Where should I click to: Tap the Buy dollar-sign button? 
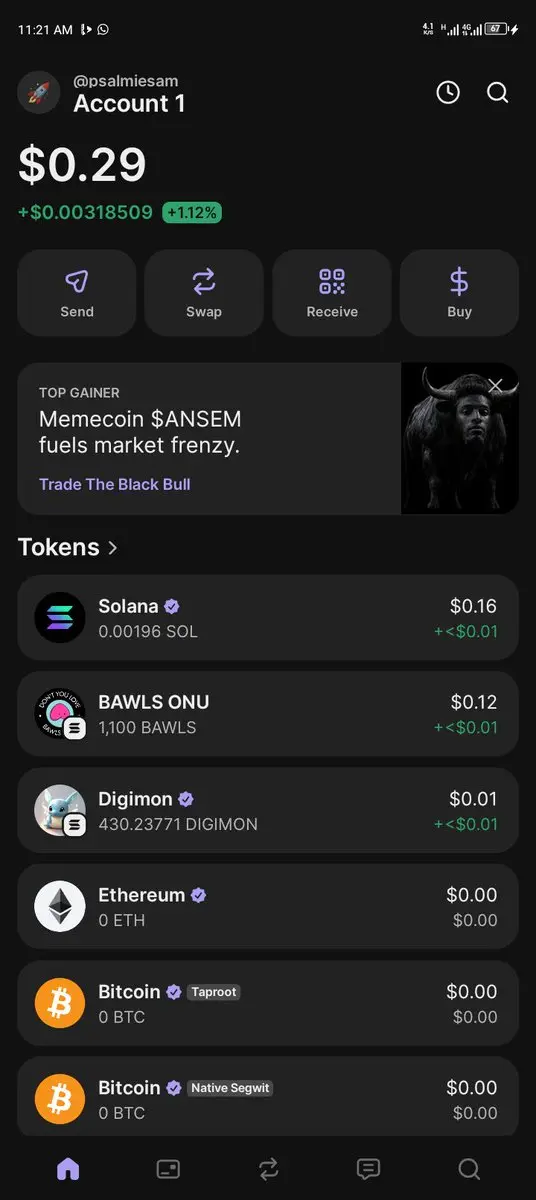click(x=459, y=293)
